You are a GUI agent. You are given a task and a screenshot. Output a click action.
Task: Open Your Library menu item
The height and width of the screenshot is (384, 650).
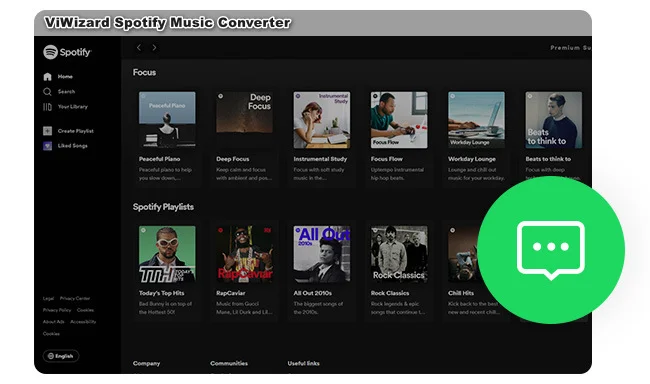(x=73, y=107)
